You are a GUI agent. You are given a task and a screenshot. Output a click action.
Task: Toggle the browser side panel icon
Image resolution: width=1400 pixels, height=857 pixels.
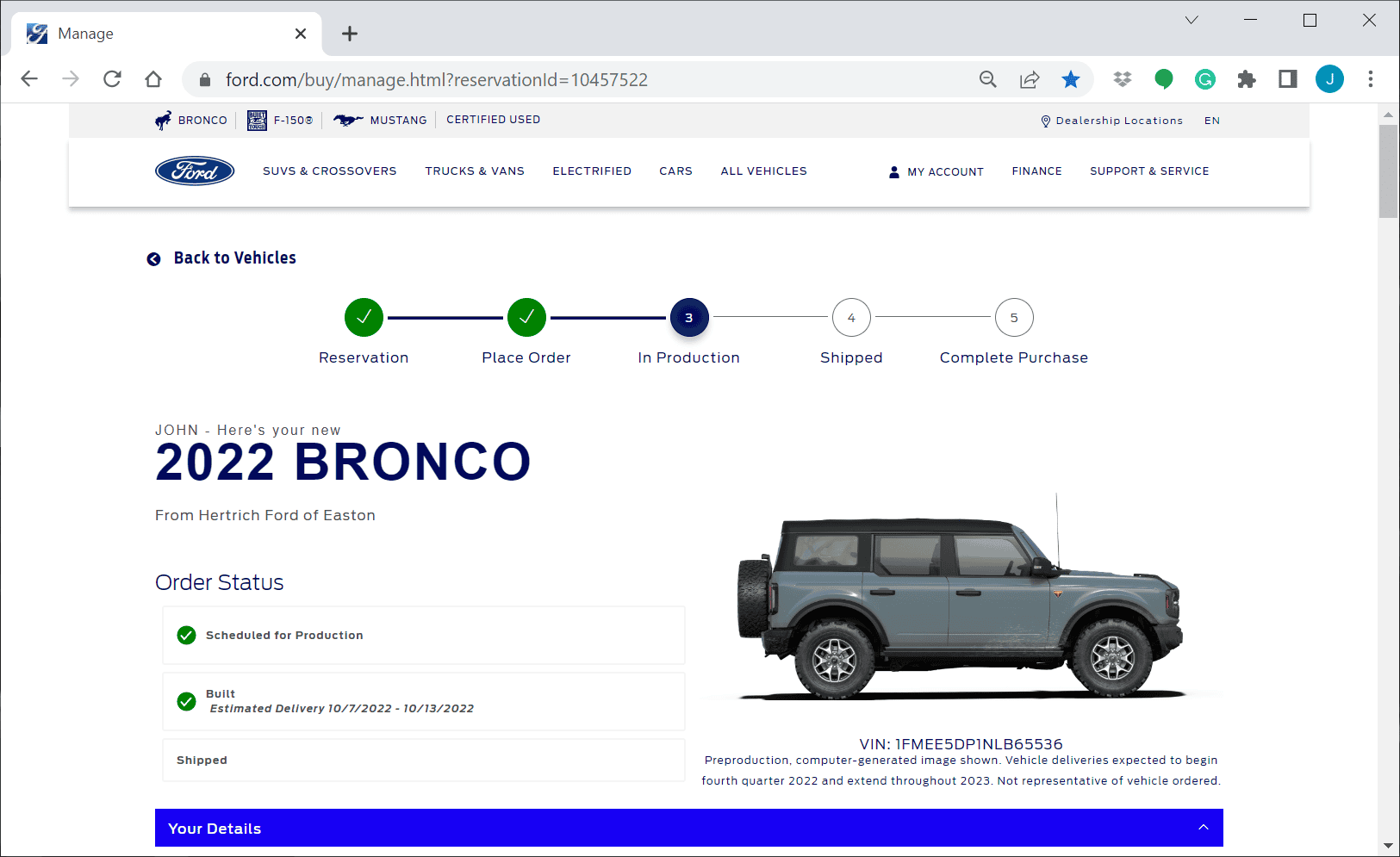[1288, 79]
